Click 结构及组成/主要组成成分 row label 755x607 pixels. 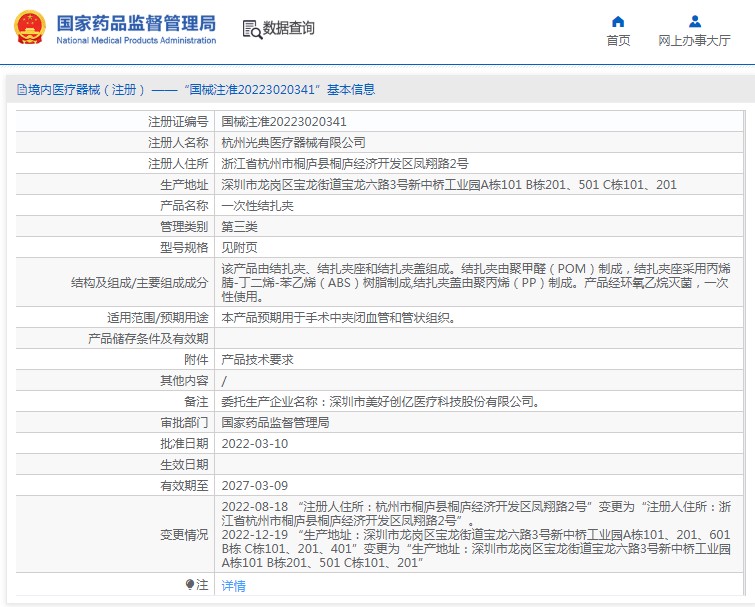140,283
